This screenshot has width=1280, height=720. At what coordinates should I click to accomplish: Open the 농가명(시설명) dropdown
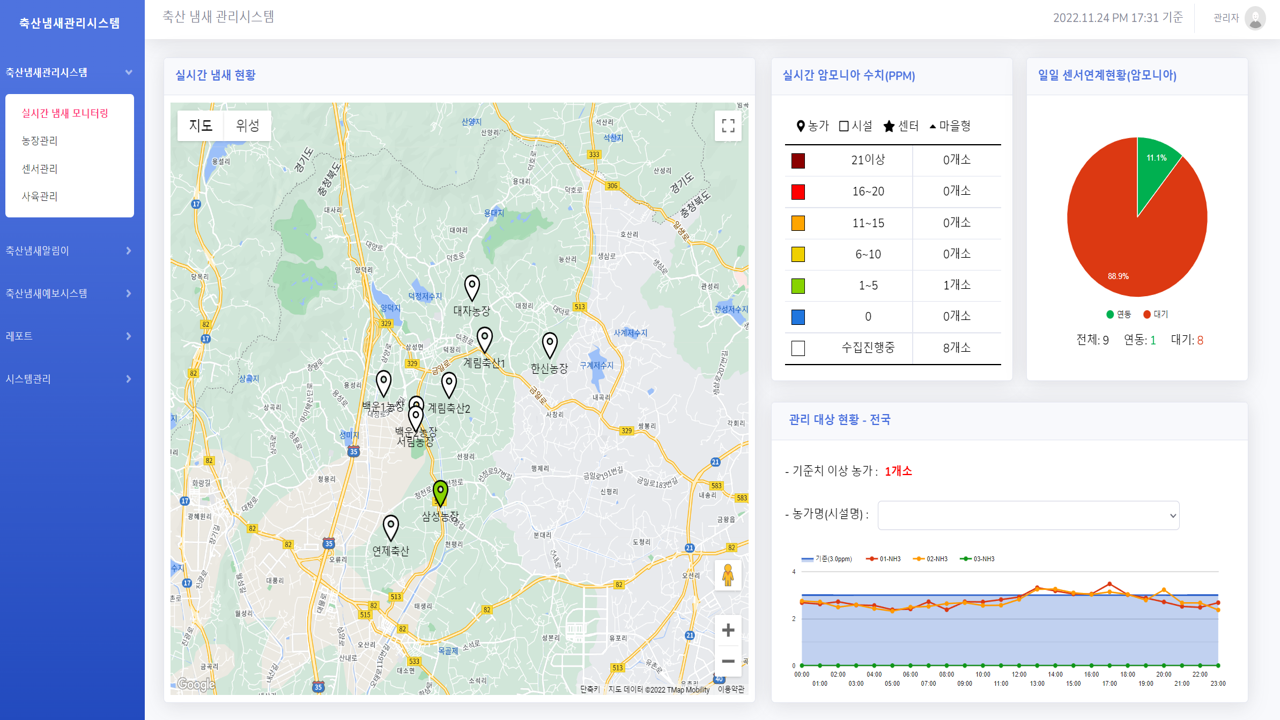coord(1028,515)
